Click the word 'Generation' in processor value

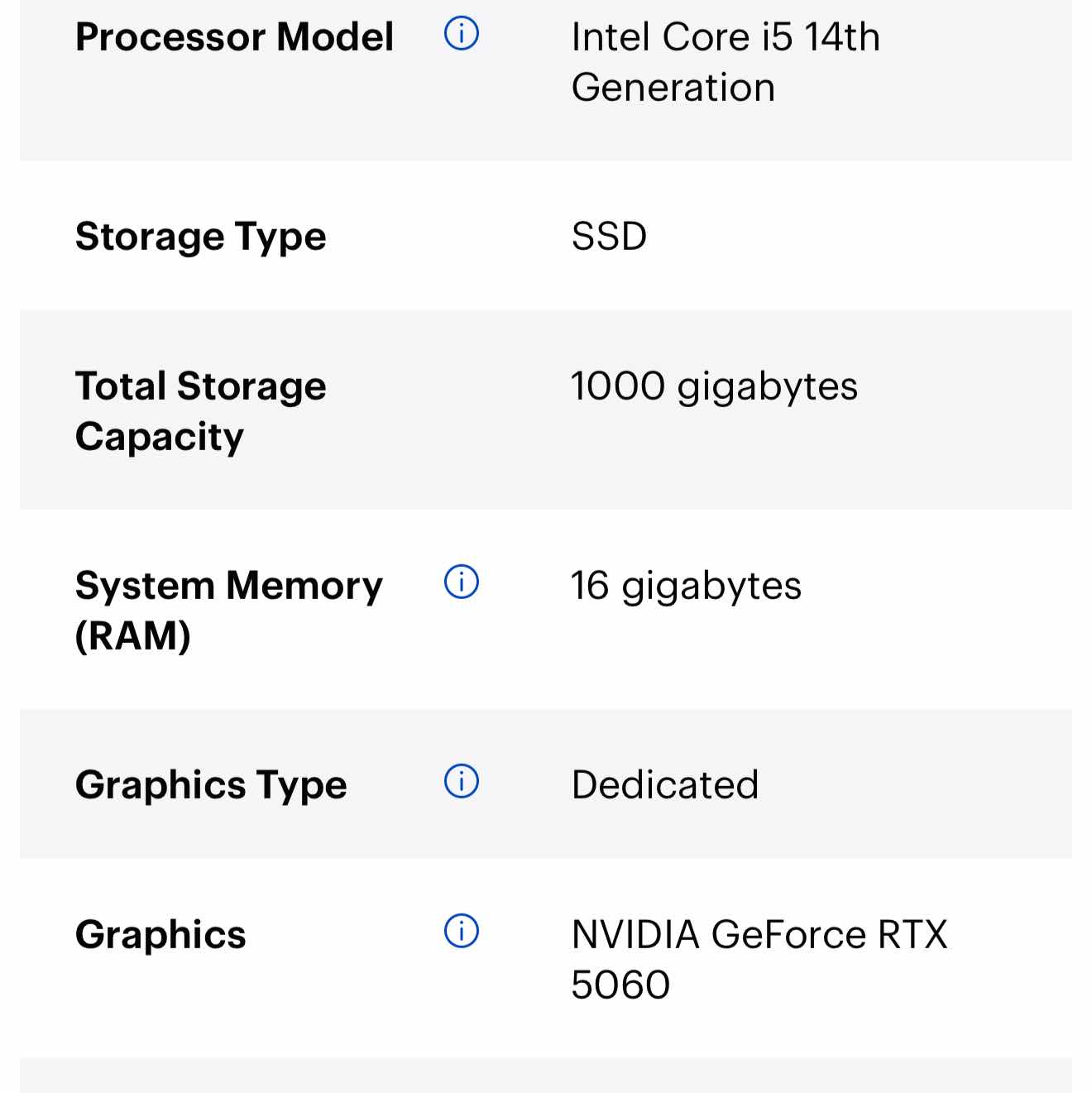(x=673, y=88)
